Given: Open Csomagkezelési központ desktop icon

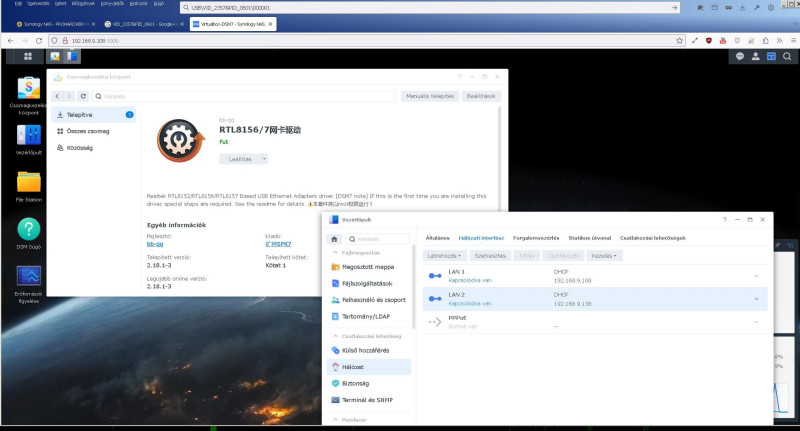Looking at the screenshot, I should coord(29,96).
